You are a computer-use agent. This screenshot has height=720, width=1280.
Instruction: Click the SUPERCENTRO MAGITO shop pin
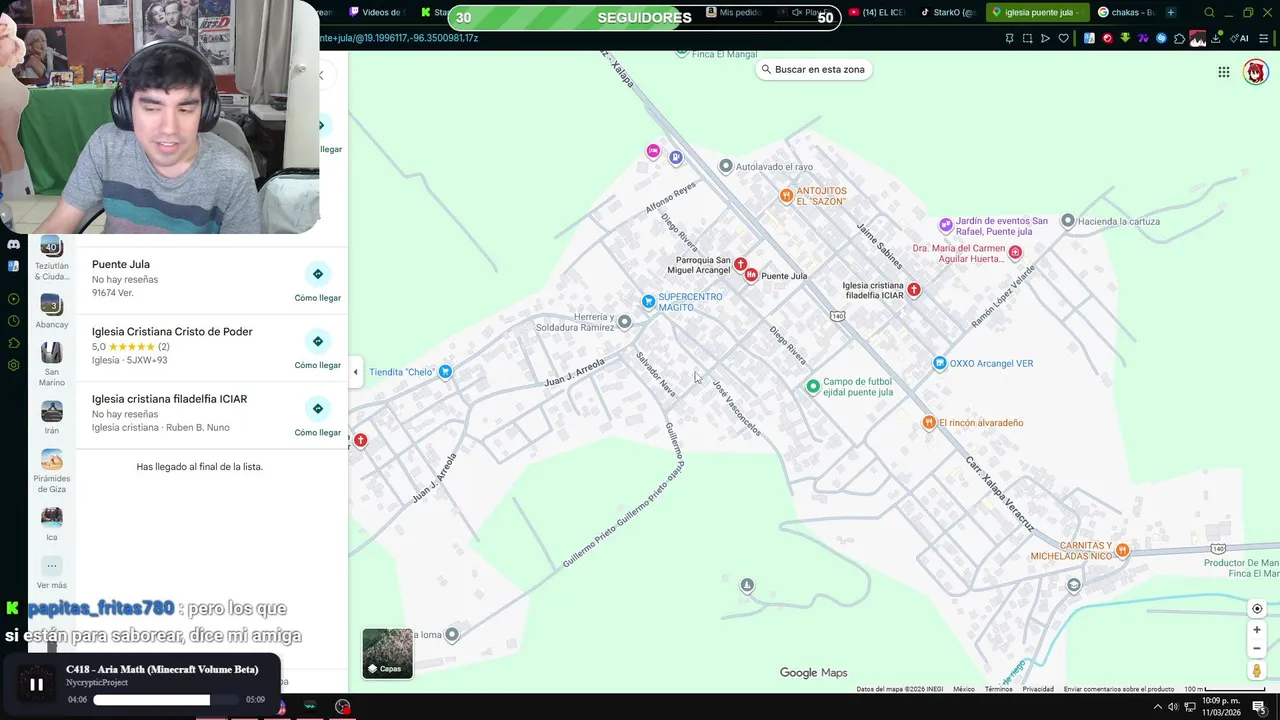[648, 301]
